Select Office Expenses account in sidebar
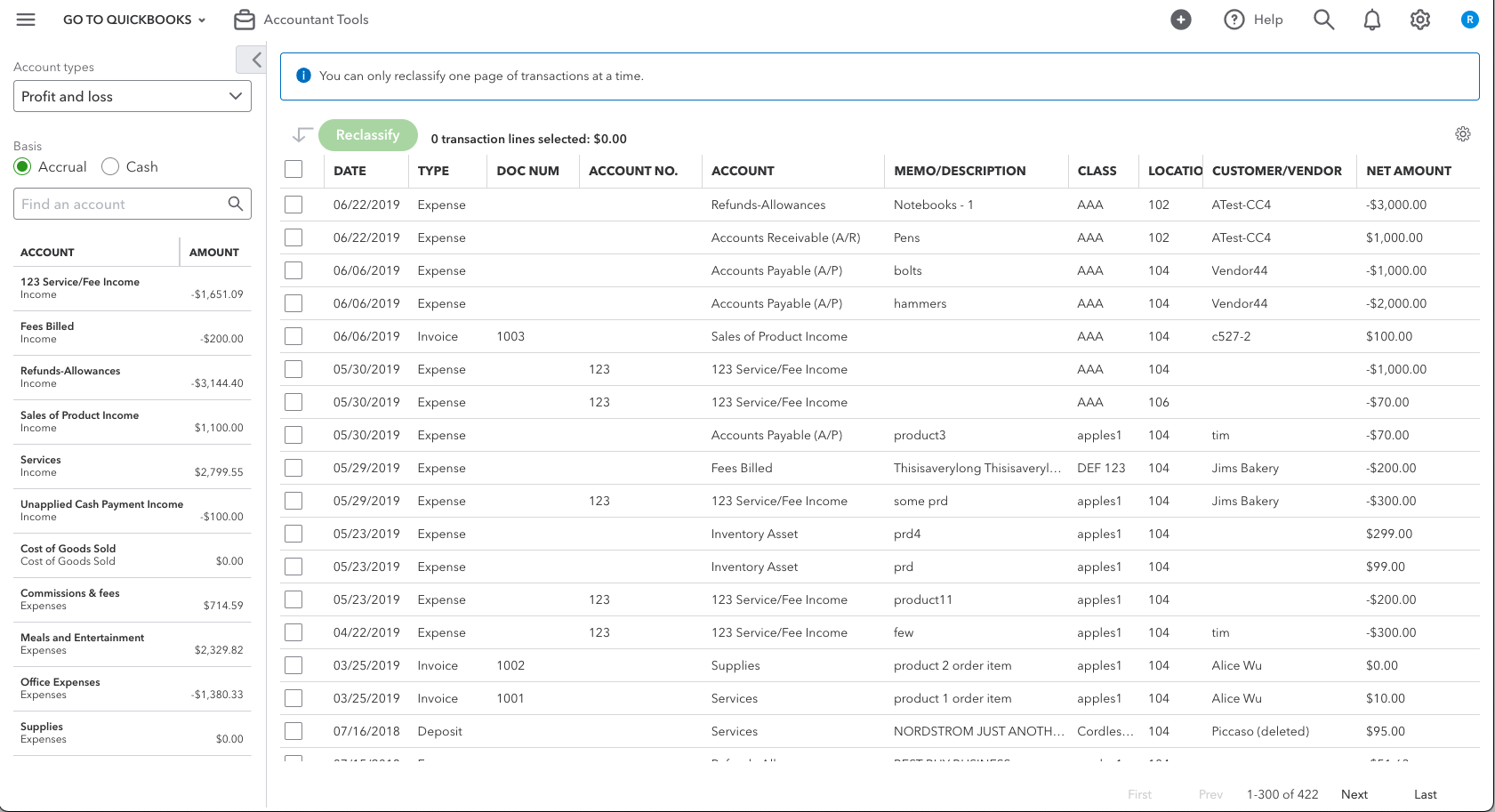Screen dimensions: 1495x812 tap(133, 688)
